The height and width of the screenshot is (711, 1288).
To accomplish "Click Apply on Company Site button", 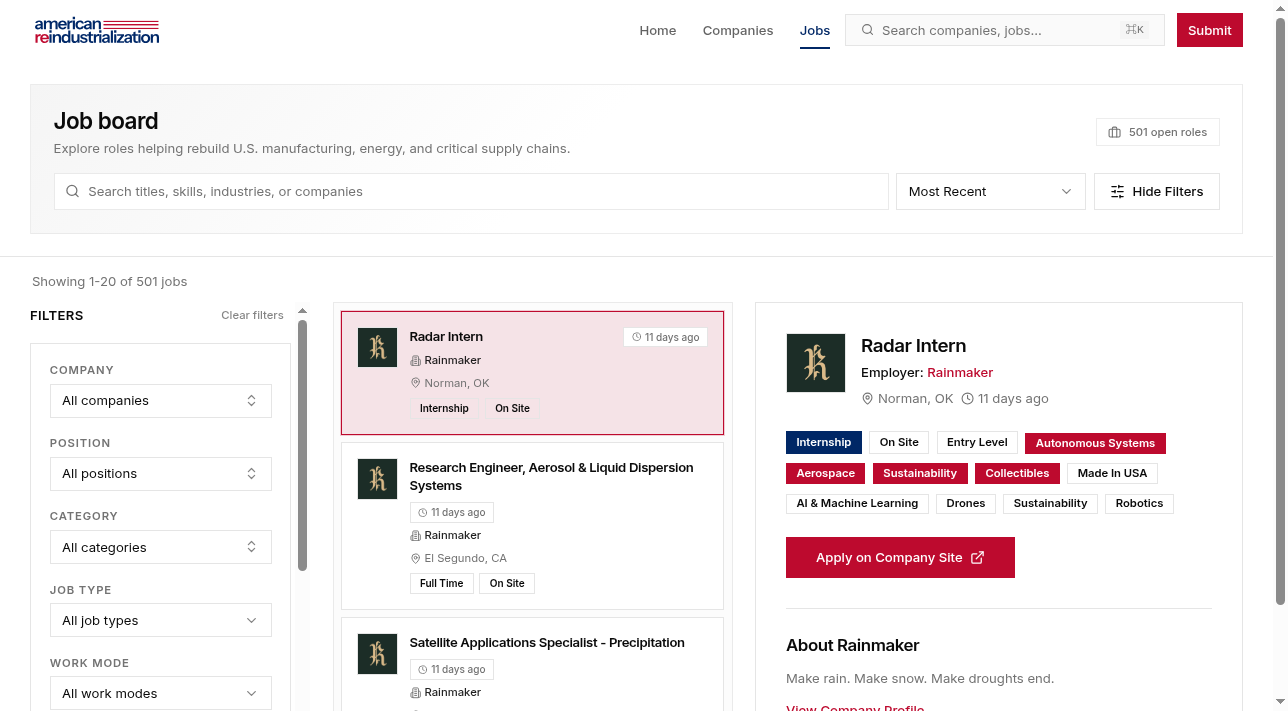I will [900, 557].
